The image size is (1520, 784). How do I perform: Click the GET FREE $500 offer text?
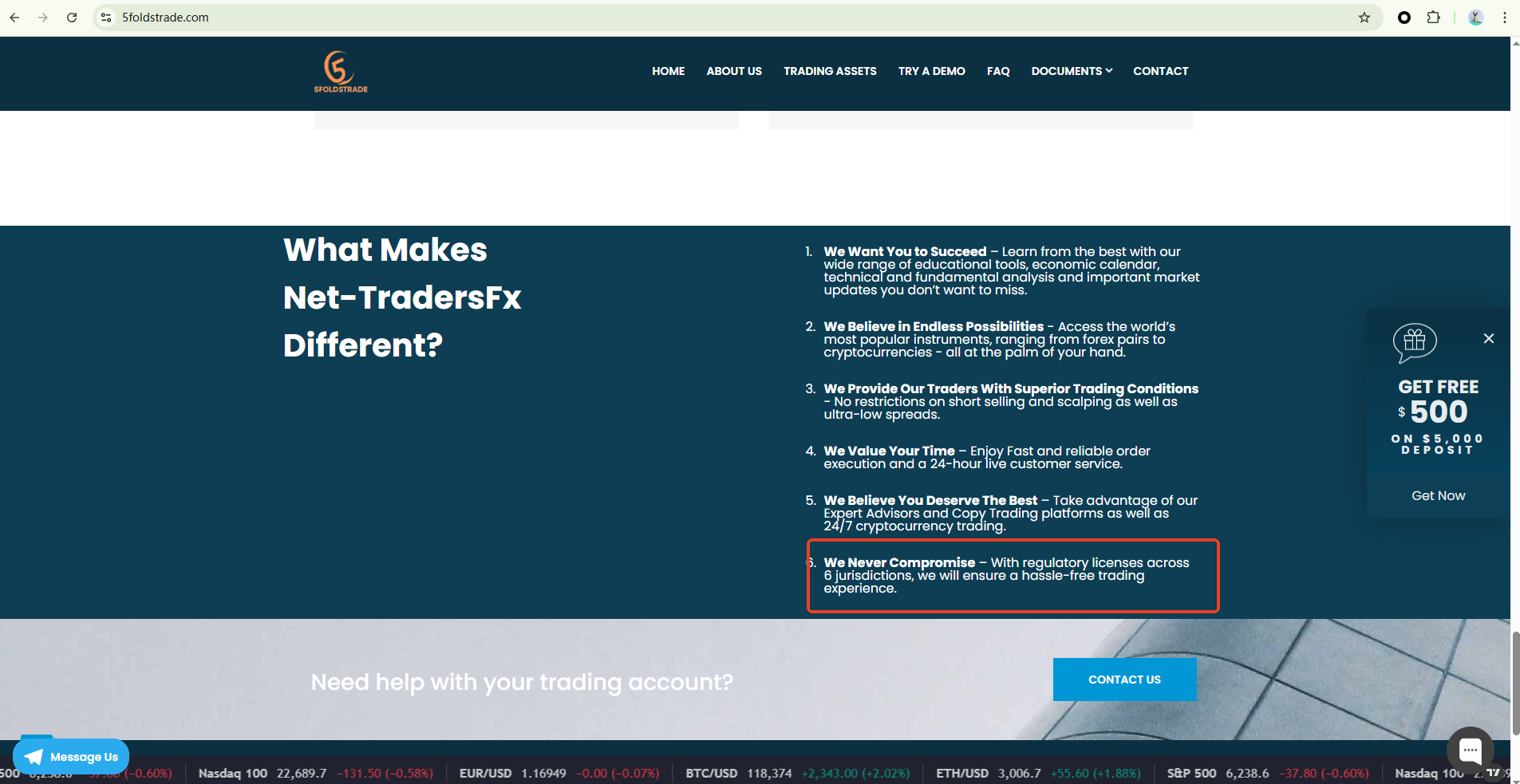coord(1438,400)
